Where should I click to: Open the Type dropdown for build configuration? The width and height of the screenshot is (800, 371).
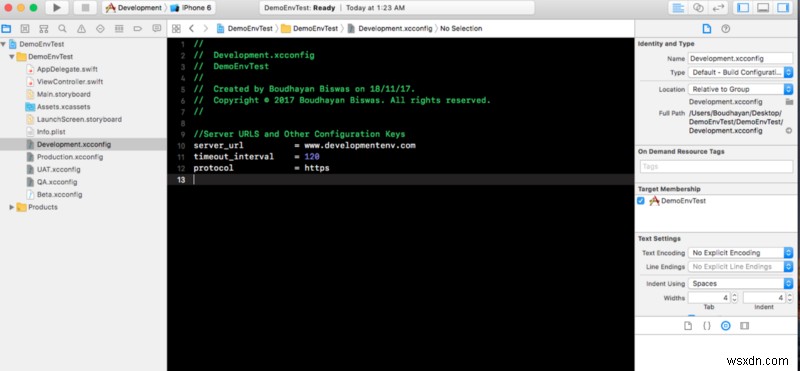coord(740,72)
